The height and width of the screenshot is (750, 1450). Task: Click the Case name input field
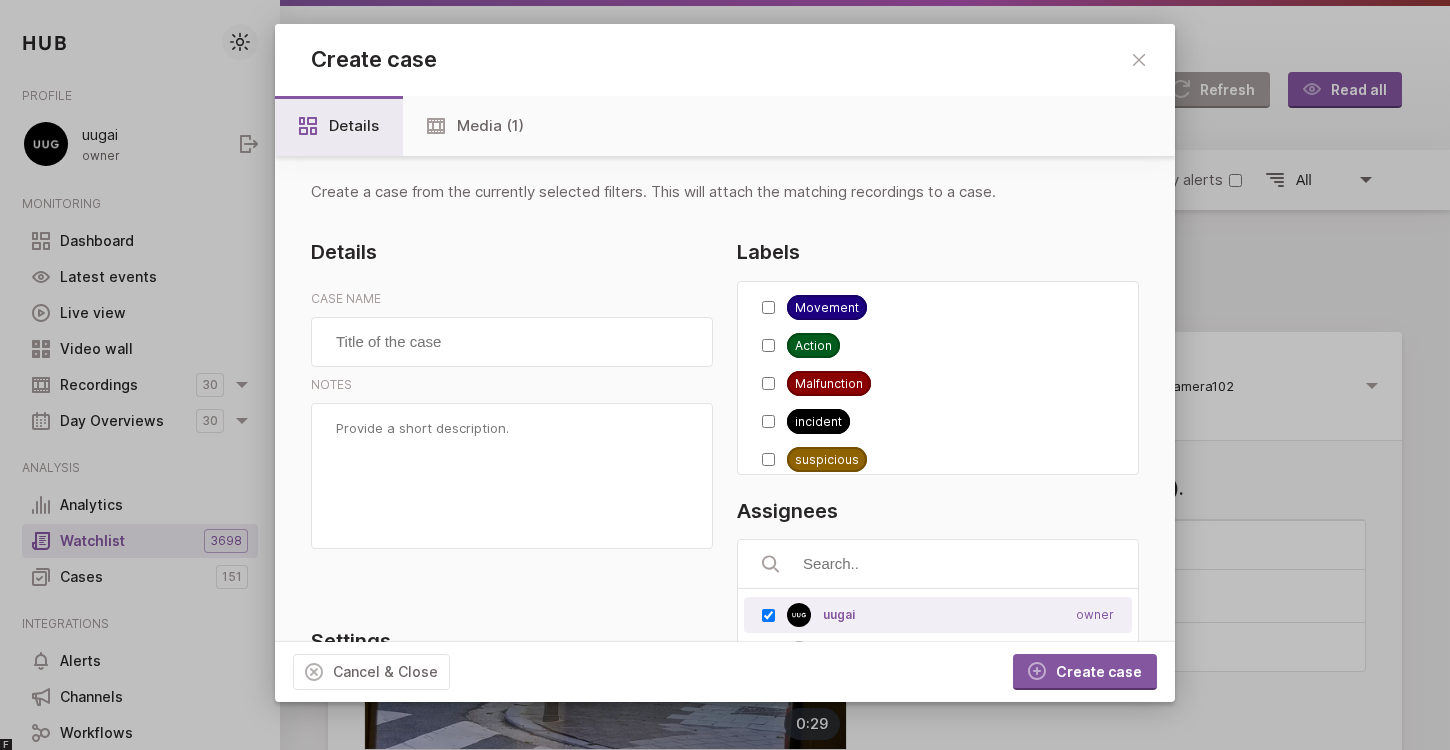coord(512,342)
